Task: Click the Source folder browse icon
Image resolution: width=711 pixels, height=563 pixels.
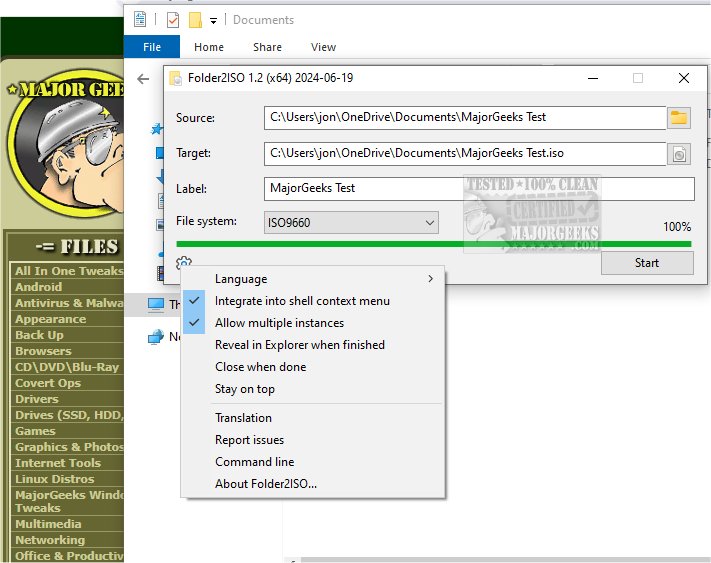Action: [x=679, y=118]
